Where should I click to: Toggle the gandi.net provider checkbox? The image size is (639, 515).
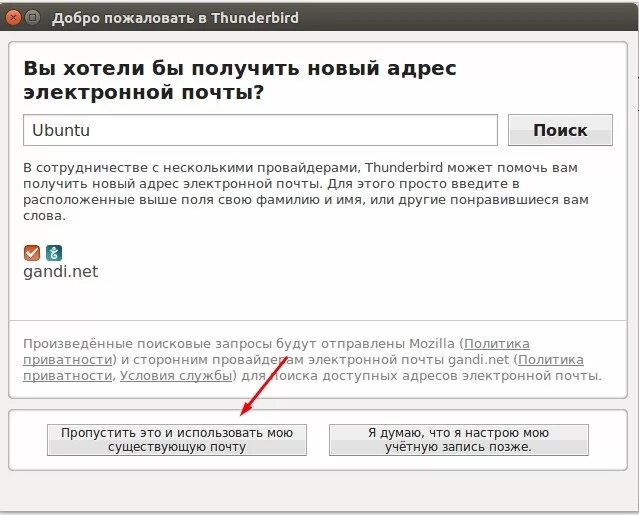[x=32, y=253]
